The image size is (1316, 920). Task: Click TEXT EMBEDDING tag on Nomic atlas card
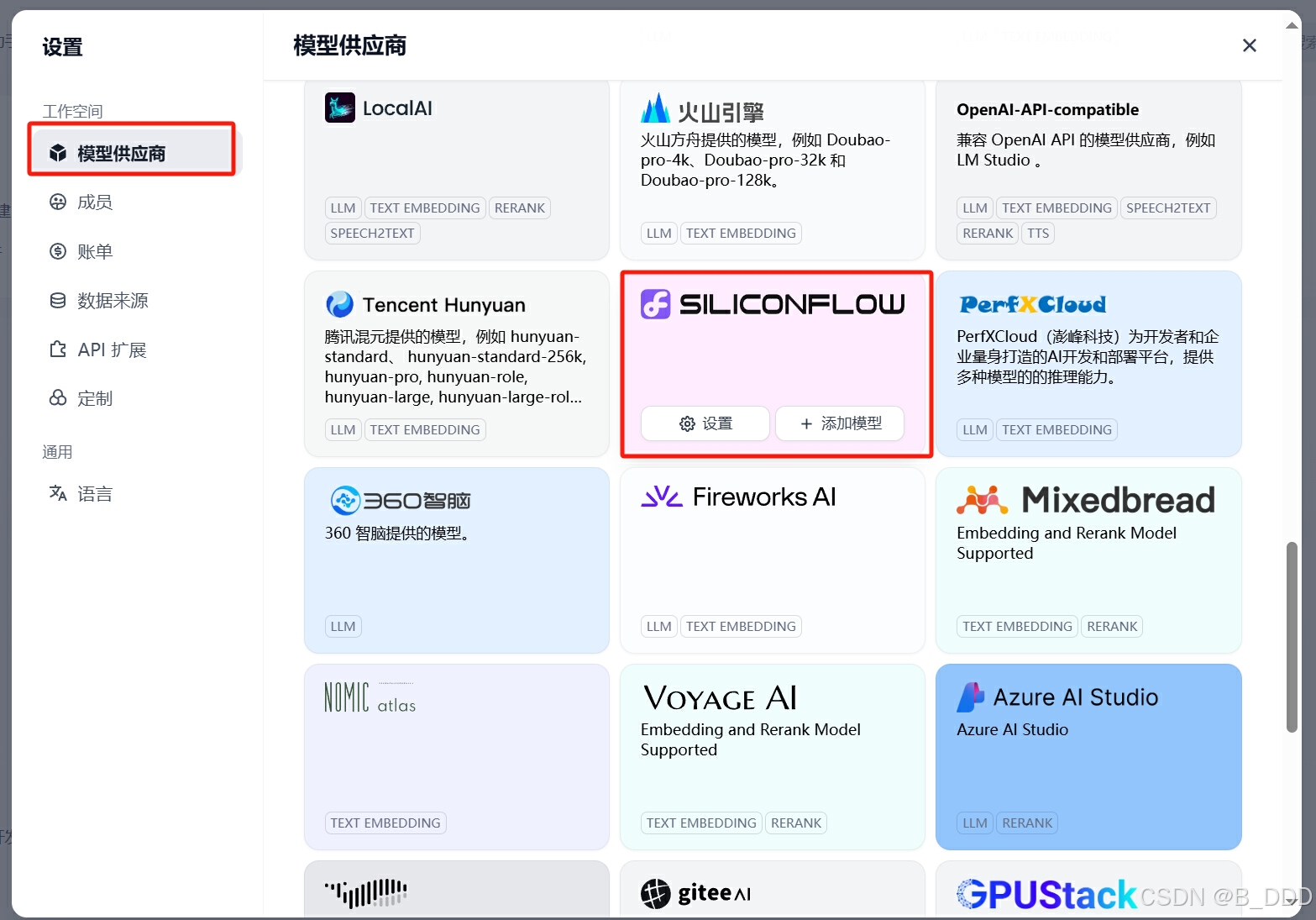(385, 823)
